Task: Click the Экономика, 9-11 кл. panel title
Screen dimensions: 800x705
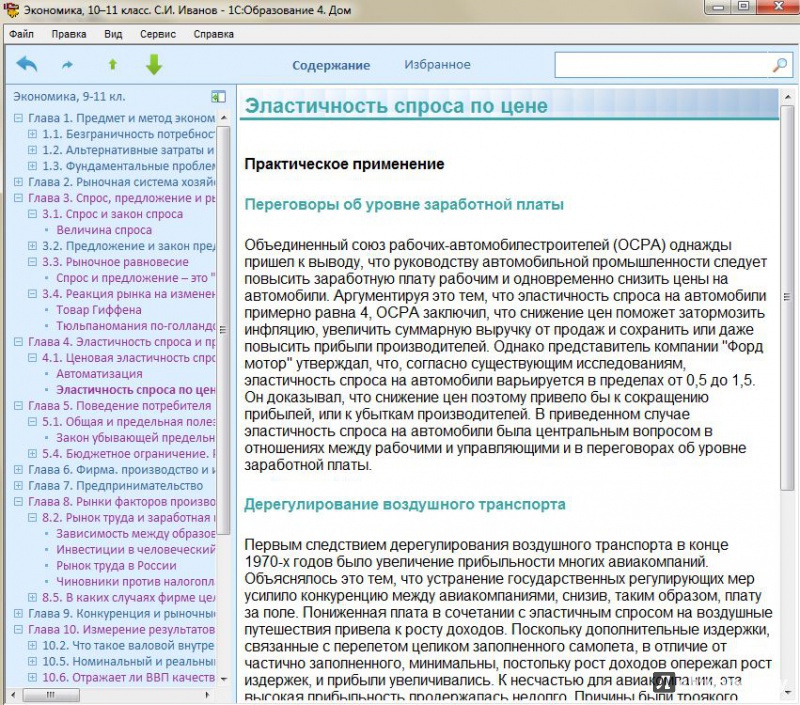Action: [69, 96]
